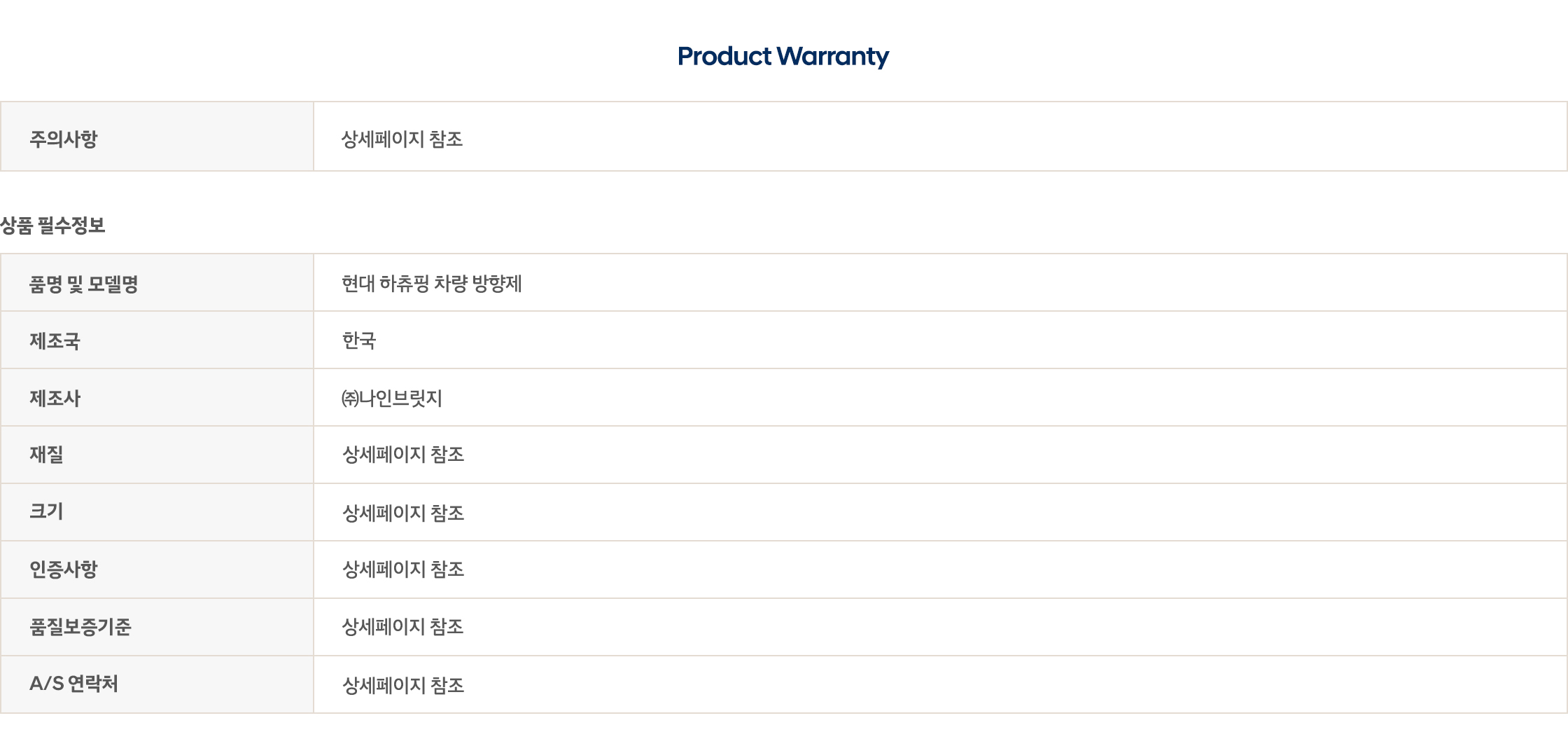Click 상세페이지 참조 in 인증사항 row
Viewport: 1568px width, 732px height.
pos(403,569)
